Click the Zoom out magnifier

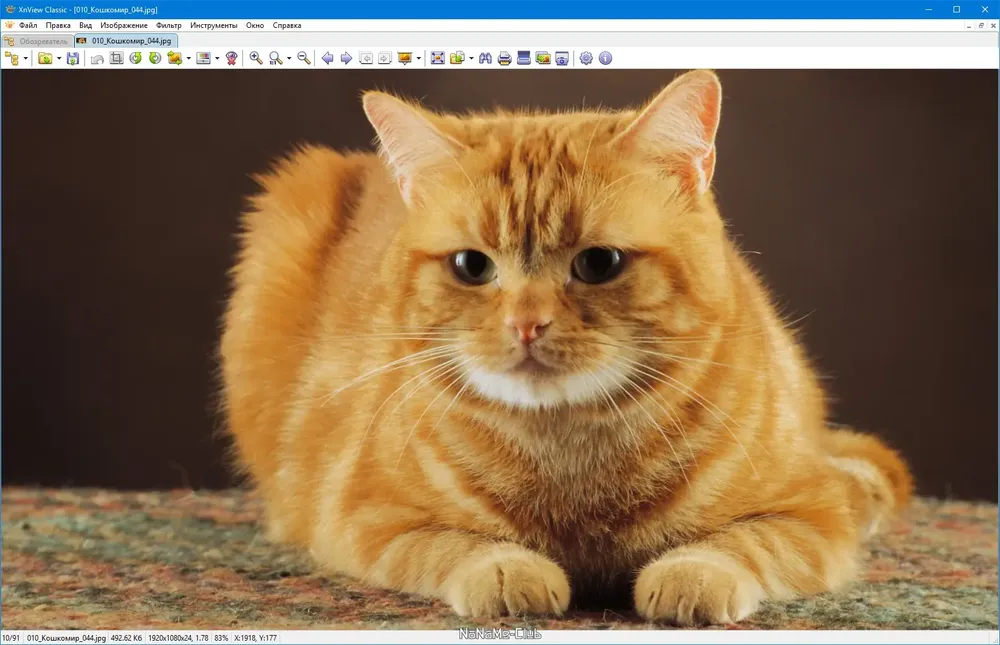tap(304, 59)
